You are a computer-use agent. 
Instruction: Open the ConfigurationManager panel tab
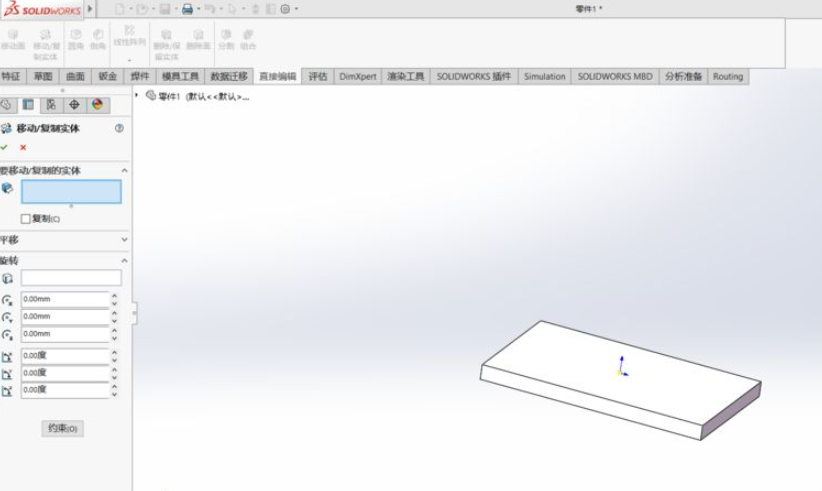click(51, 105)
